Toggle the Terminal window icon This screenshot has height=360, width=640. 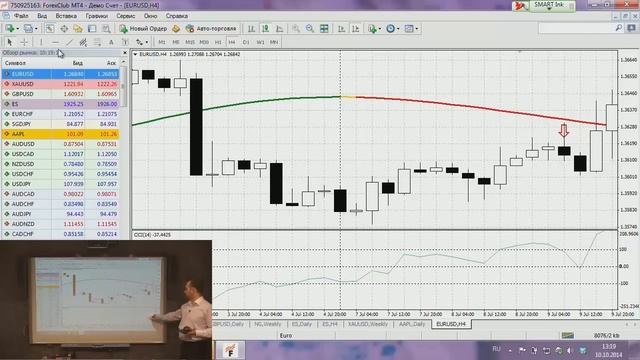pos(92,29)
